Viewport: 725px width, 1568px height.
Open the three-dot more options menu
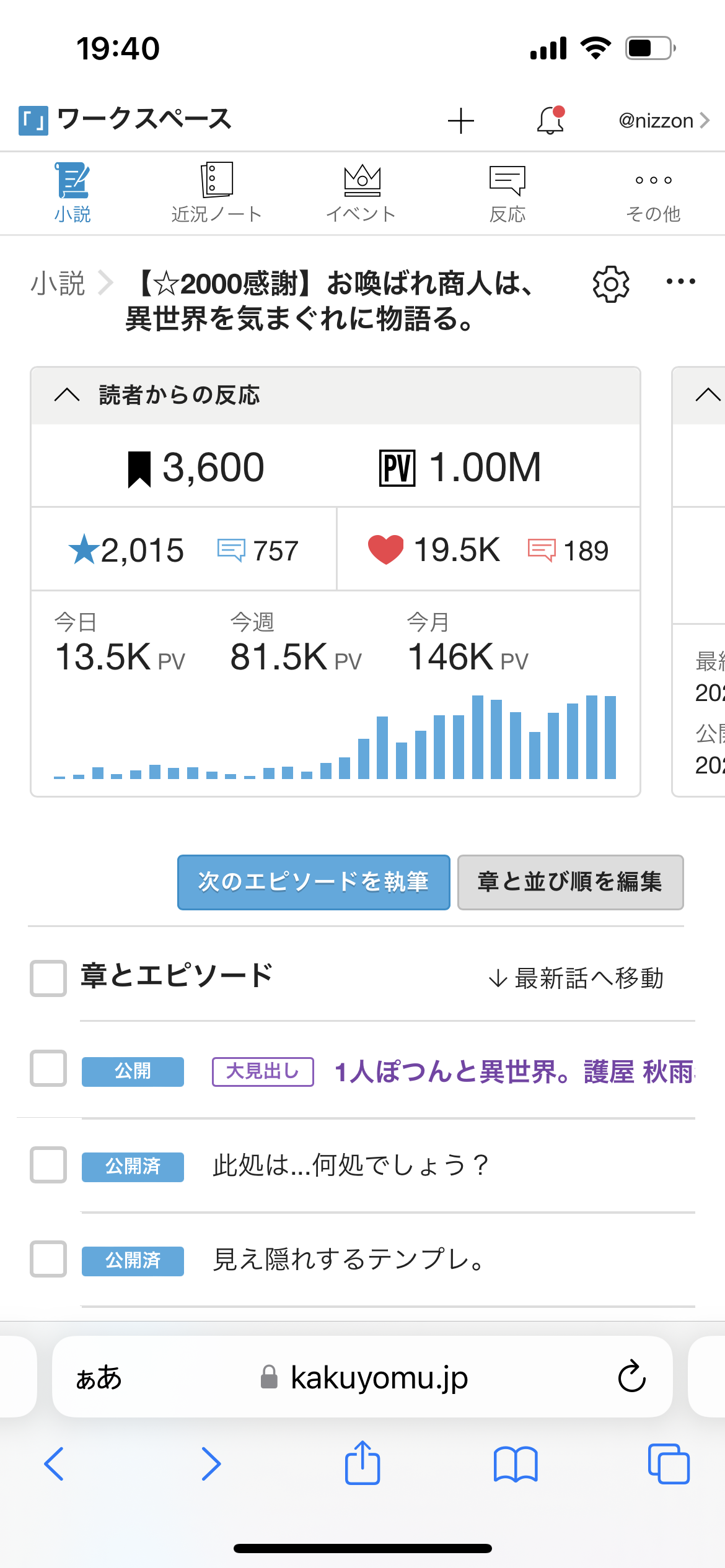pyautogui.click(x=680, y=282)
